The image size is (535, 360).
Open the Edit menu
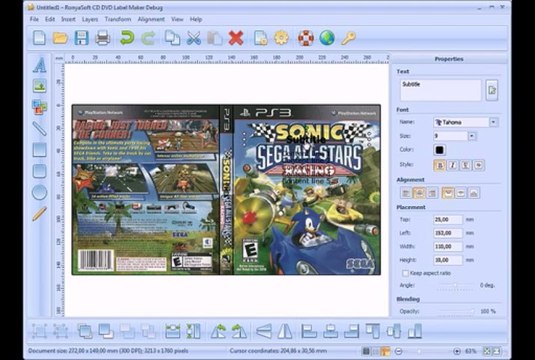coord(50,19)
